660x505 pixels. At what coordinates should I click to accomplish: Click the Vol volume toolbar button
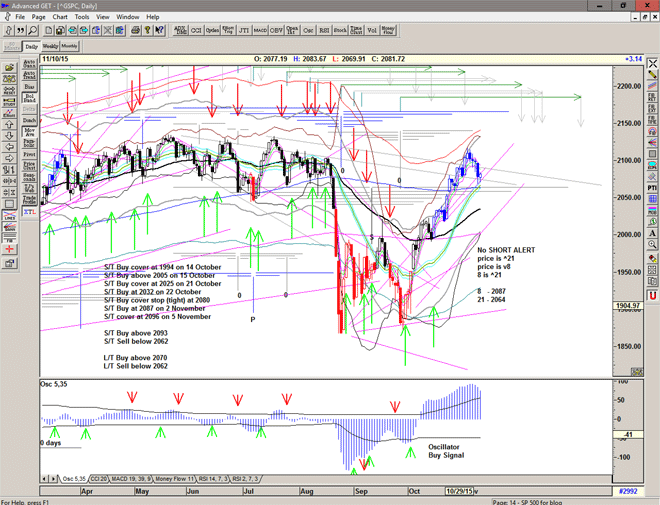[x=371, y=31]
